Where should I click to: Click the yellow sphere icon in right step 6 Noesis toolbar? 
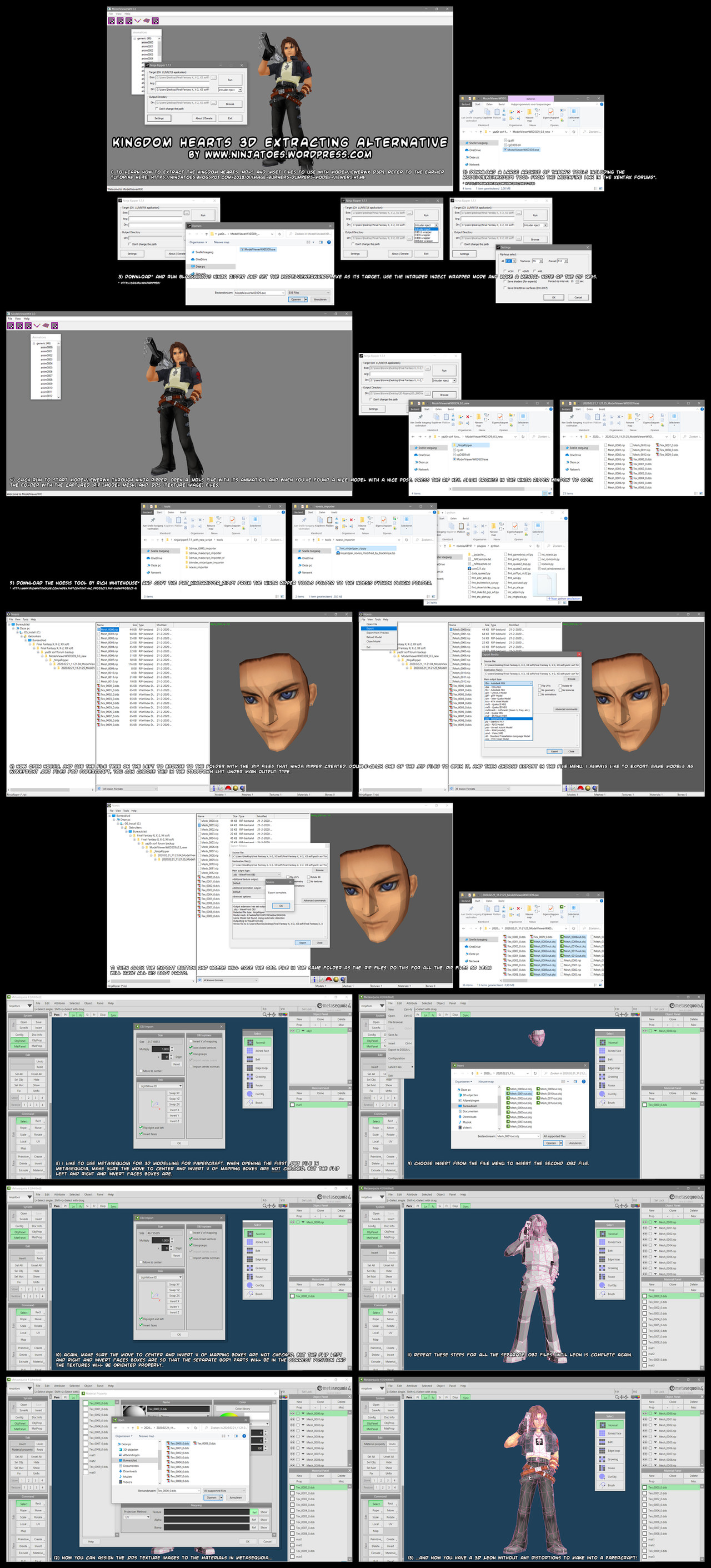(x=588, y=788)
